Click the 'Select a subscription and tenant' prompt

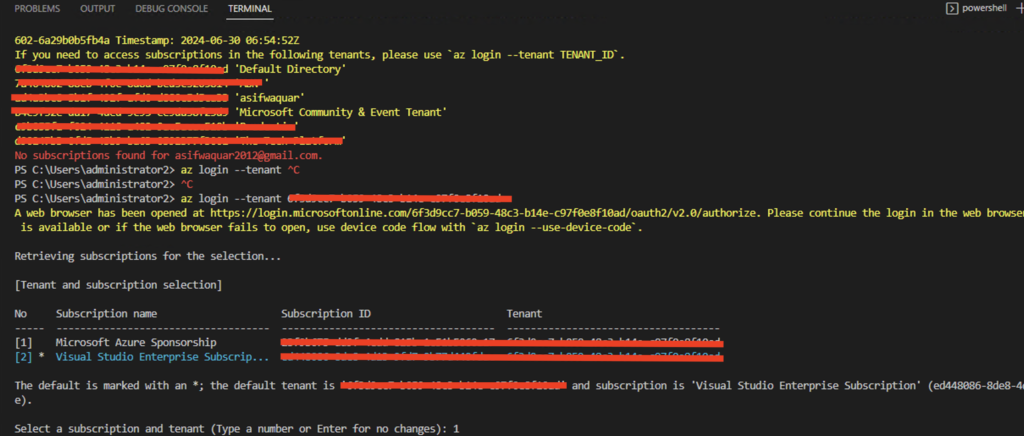pos(237,429)
